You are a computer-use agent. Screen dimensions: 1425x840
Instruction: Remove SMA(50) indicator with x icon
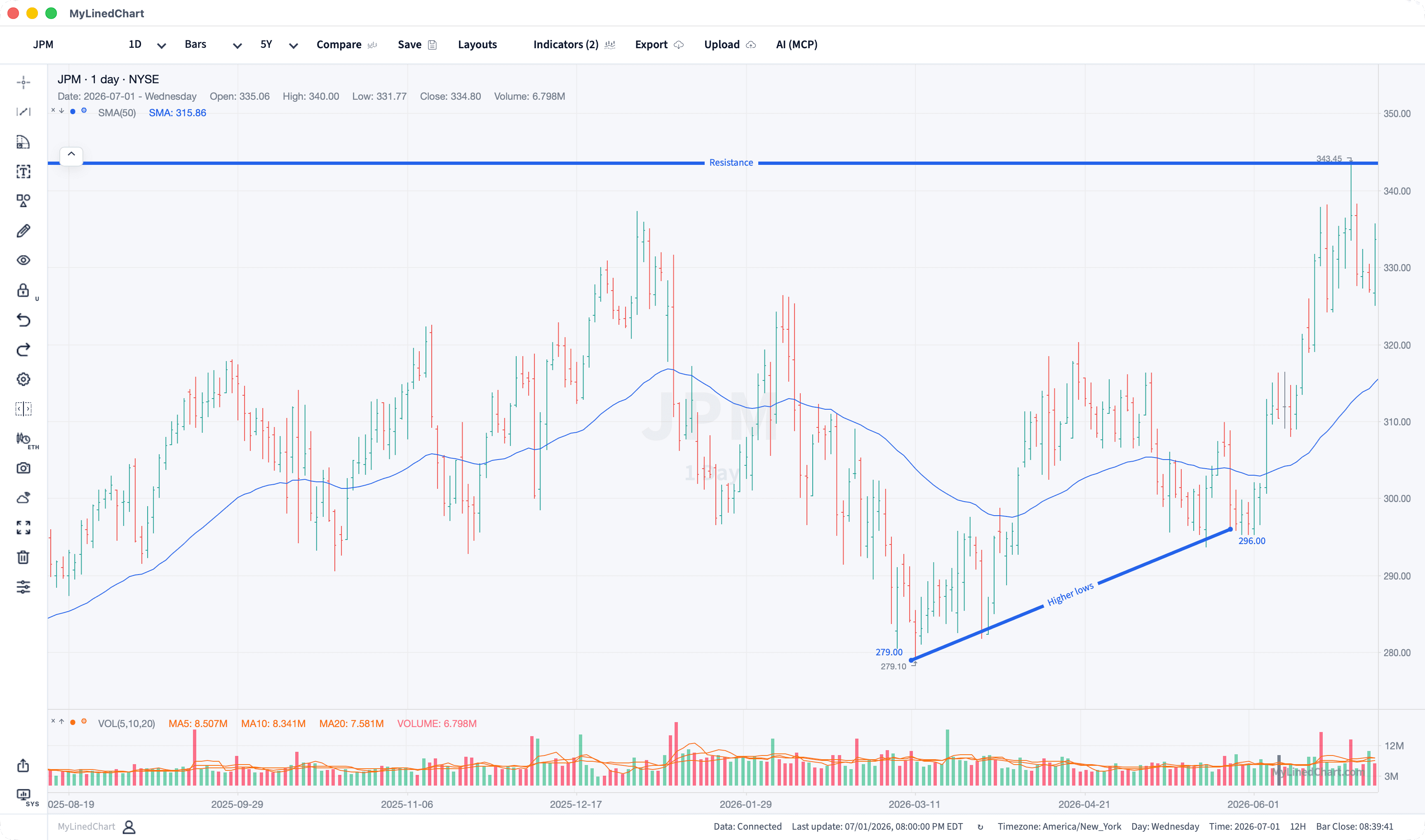[x=53, y=110]
